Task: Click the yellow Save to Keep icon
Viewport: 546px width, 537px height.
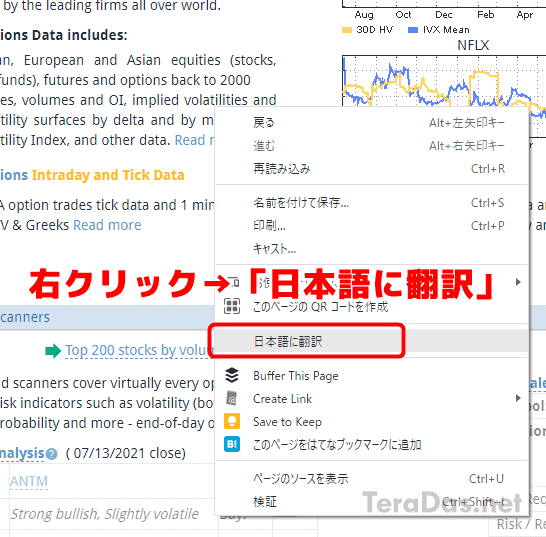Action: [x=232, y=421]
